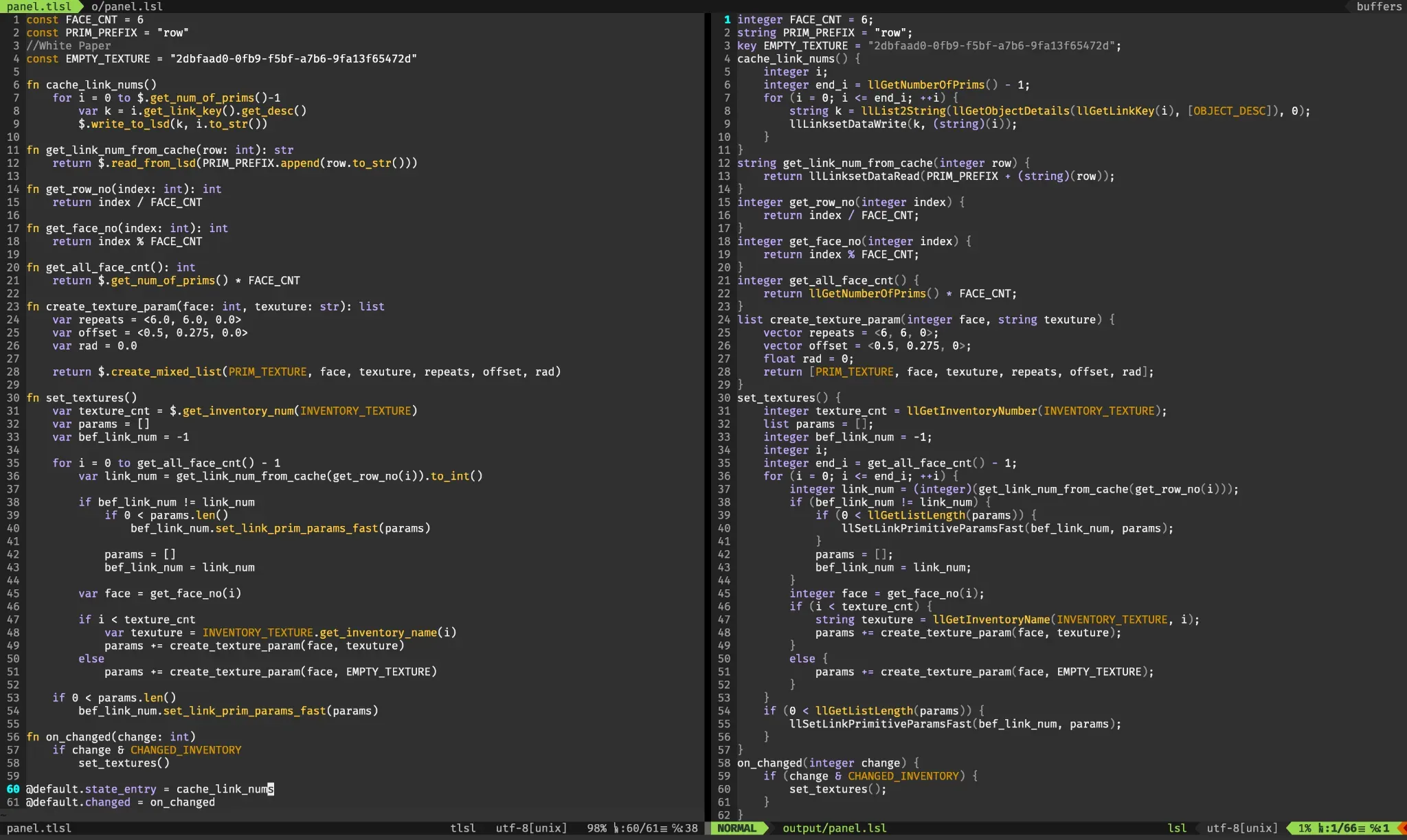
Task: Click the 1/66 line counter in the right status line
Action: pos(1340,828)
